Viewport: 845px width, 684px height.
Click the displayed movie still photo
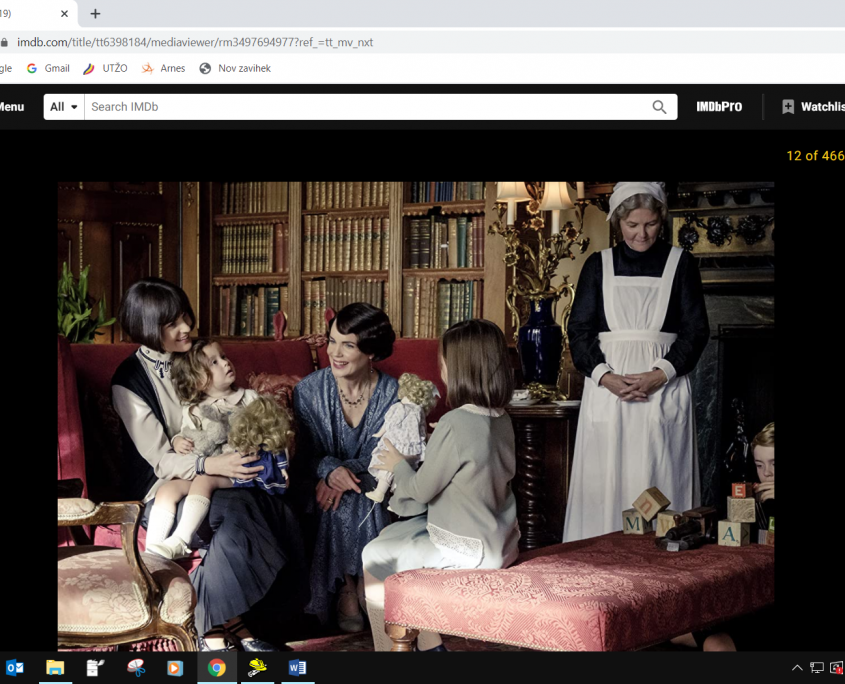point(416,416)
